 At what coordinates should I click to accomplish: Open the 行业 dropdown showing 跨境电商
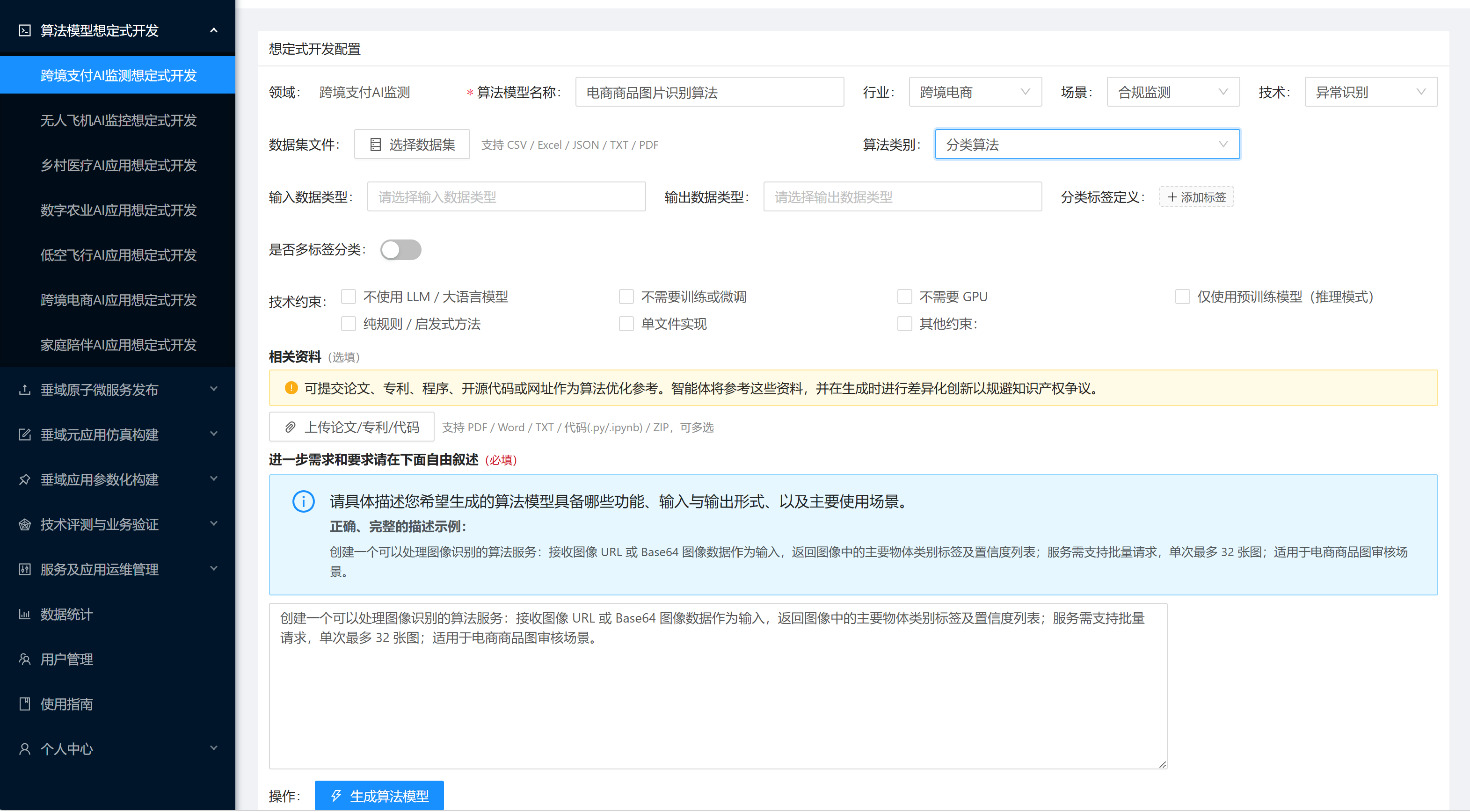point(975,92)
